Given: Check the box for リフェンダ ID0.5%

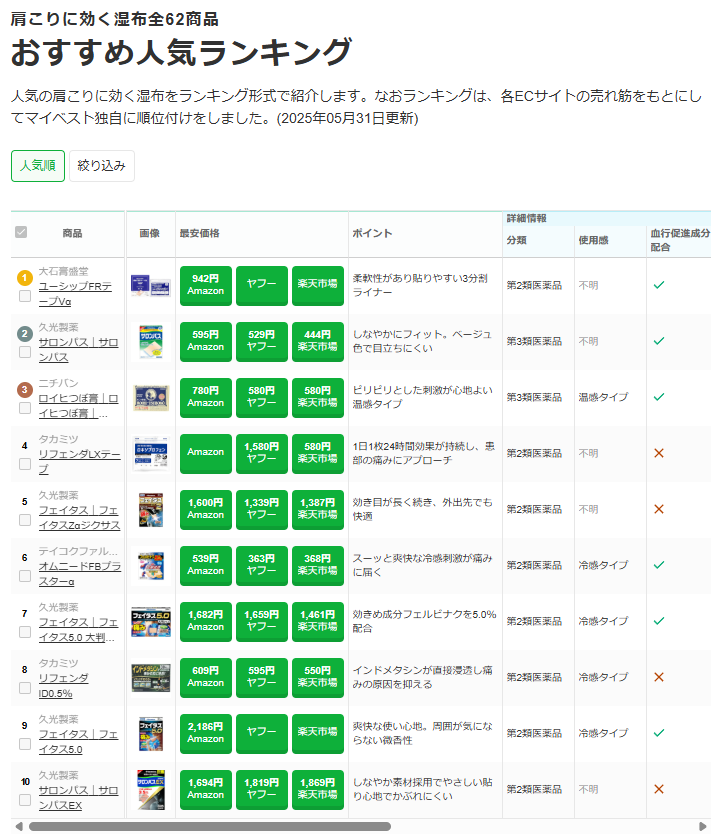Looking at the screenshot, I should click(x=25, y=688).
